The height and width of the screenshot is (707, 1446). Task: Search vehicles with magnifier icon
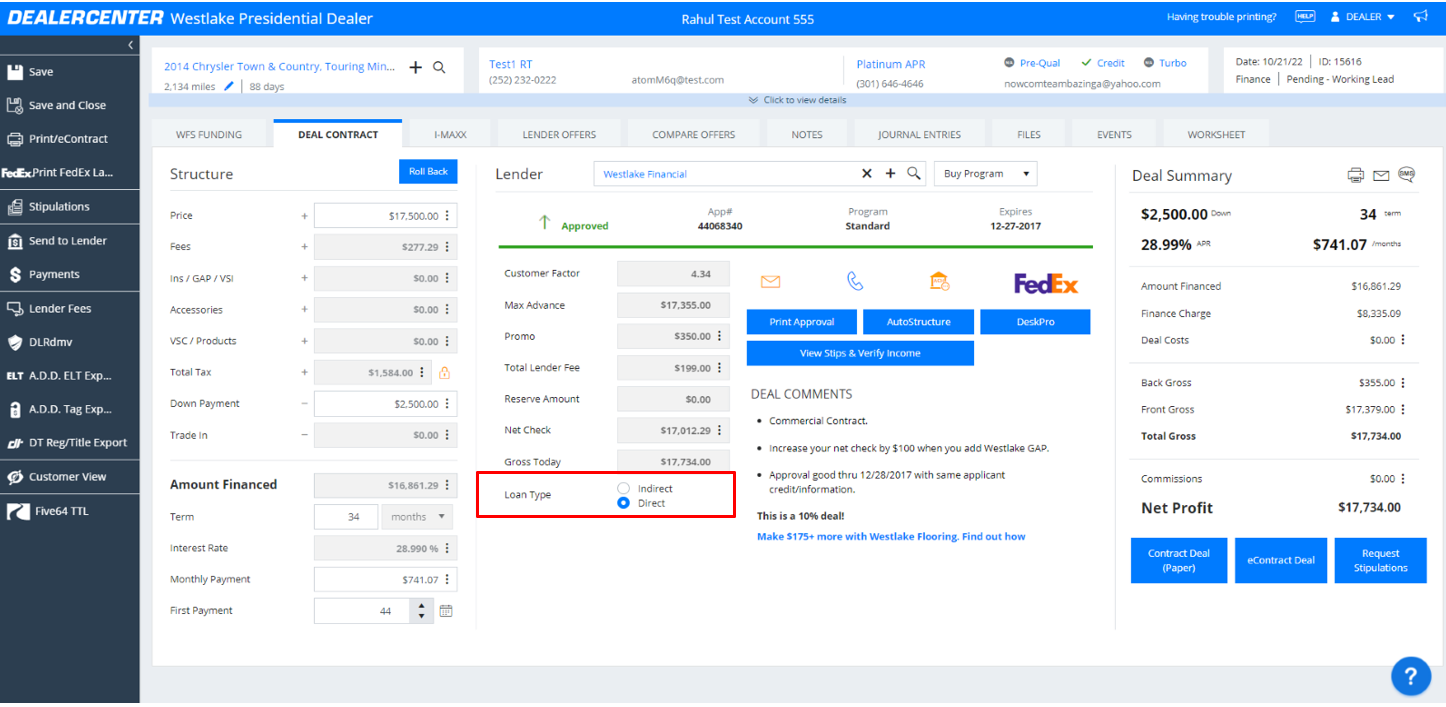tap(439, 67)
